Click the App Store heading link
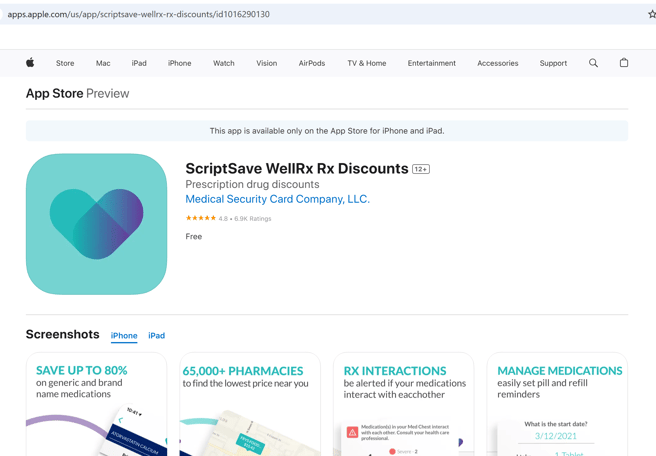Screen dimensions: 656x456 (x=53, y=93)
